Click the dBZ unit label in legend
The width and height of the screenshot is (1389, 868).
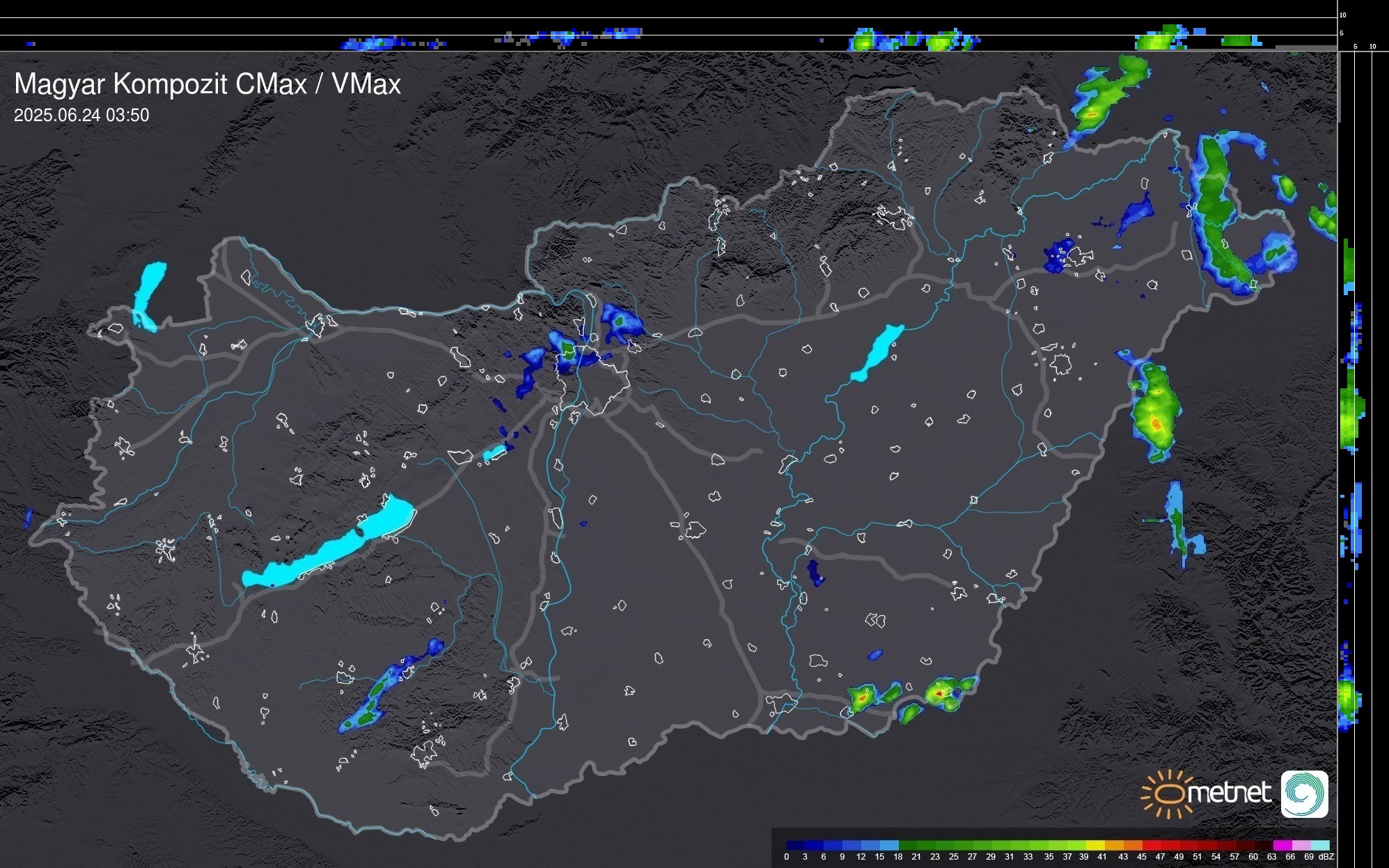tap(1326, 857)
